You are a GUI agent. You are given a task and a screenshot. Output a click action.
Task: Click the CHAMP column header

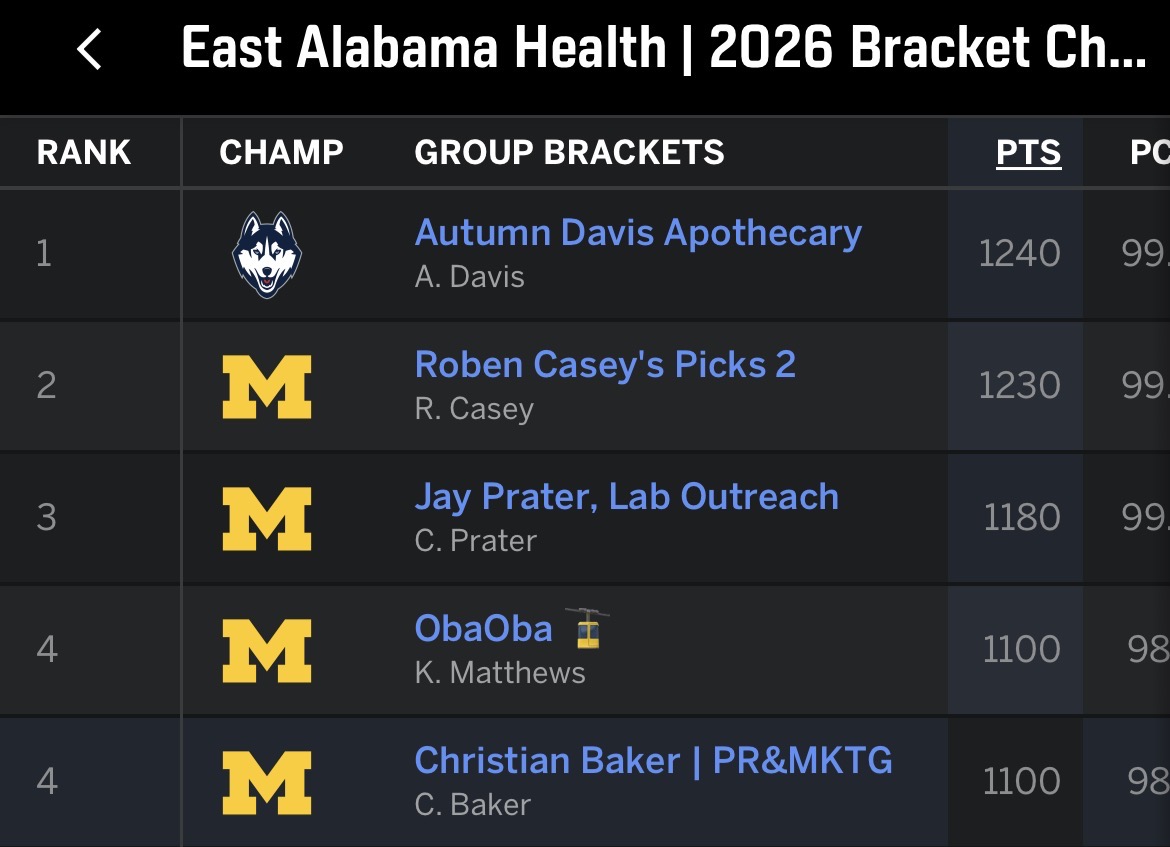[281, 152]
